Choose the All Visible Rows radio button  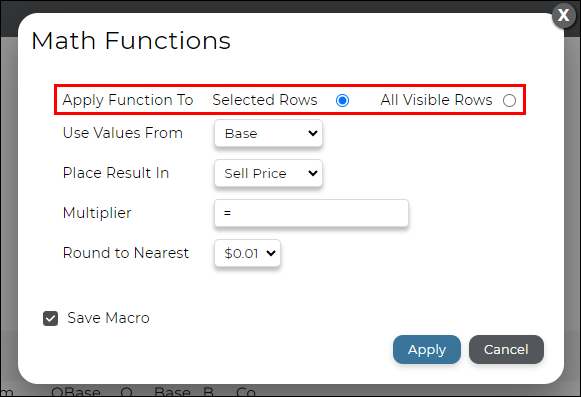(x=509, y=100)
